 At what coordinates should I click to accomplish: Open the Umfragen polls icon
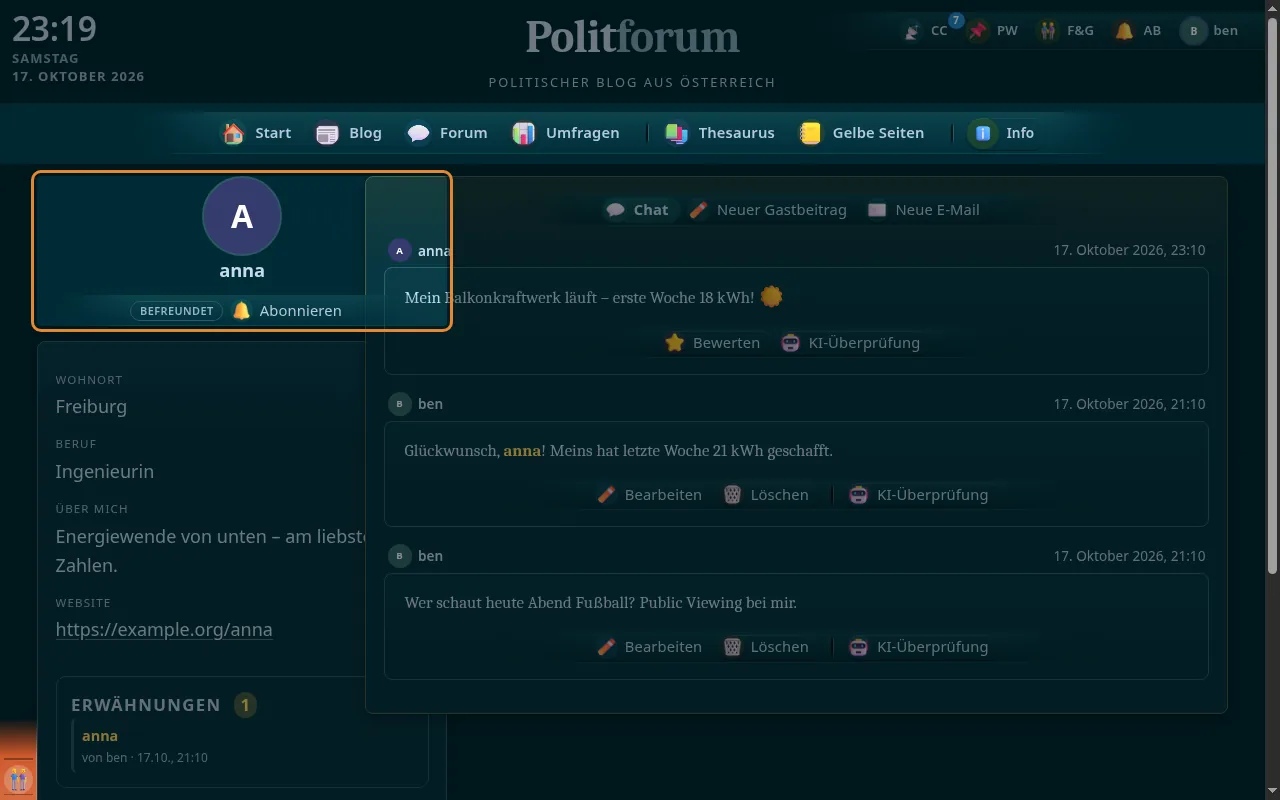(x=524, y=133)
